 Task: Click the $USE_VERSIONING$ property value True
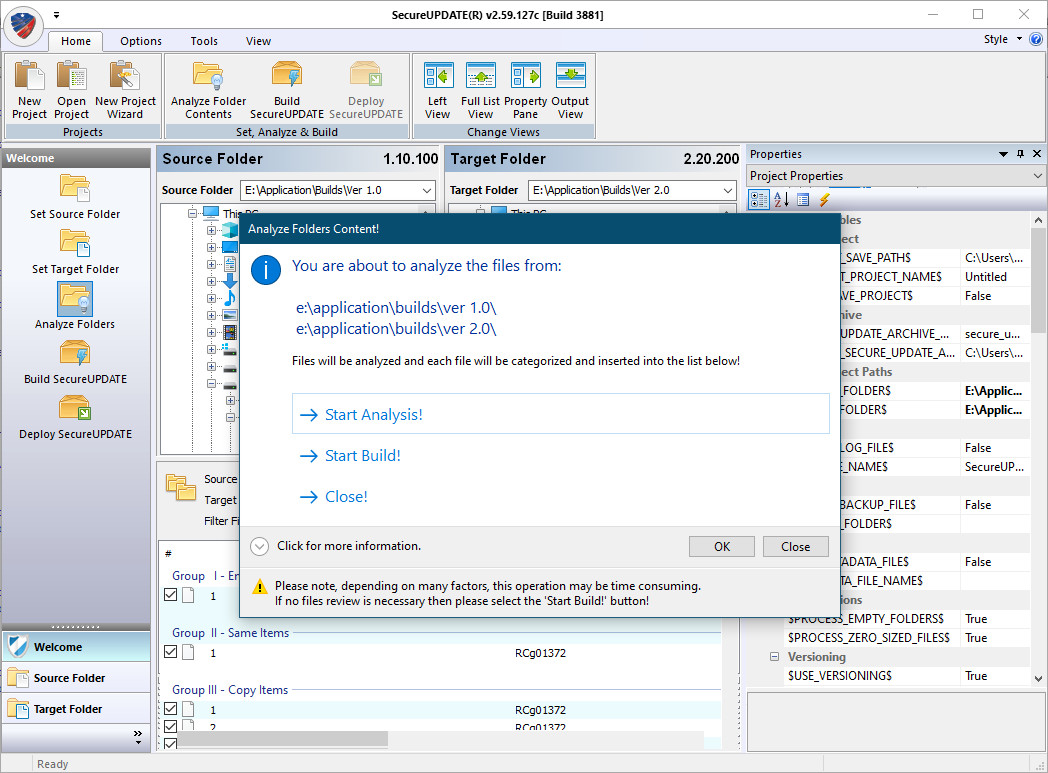click(x=995, y=675)
